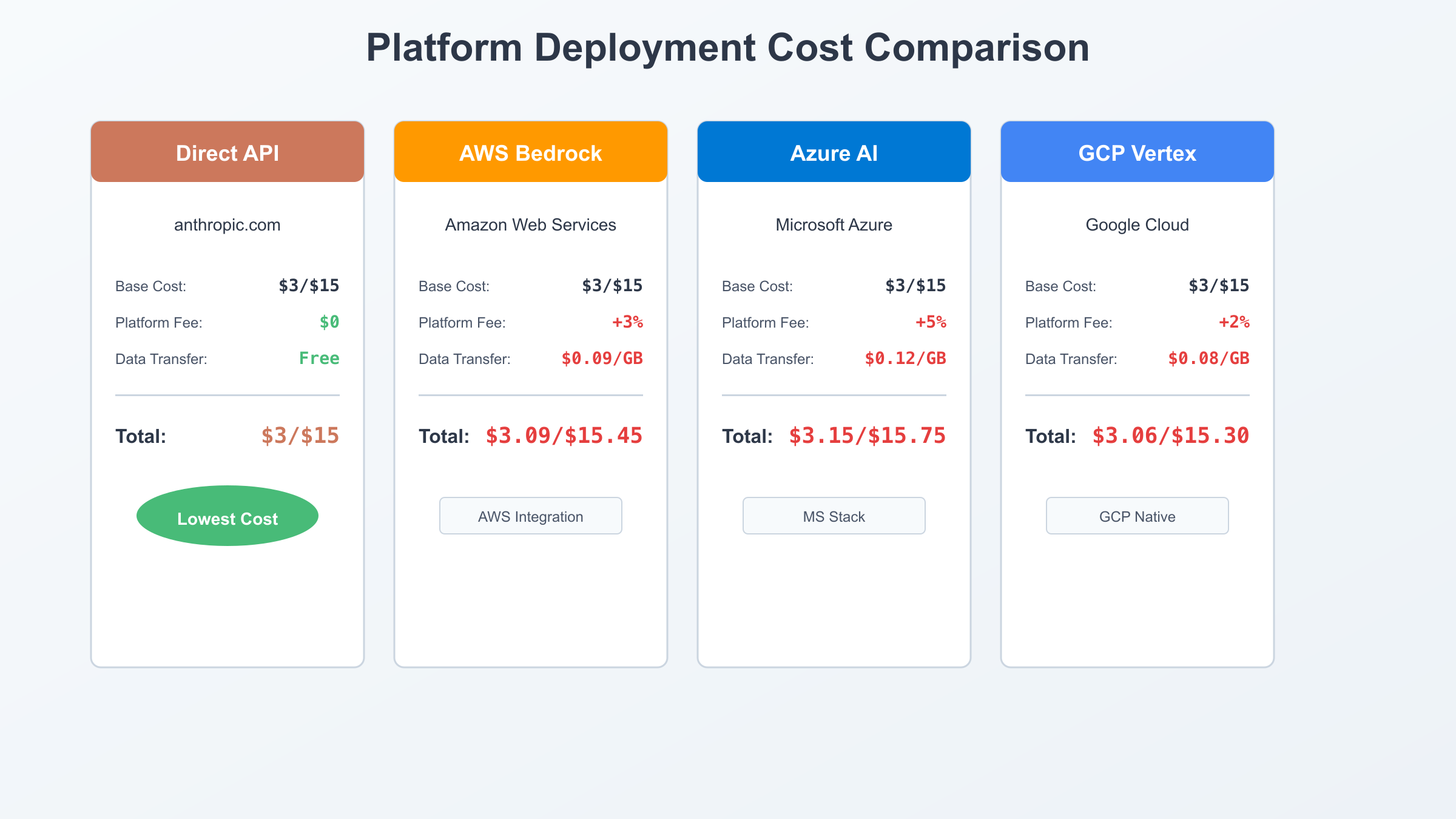Open the Direct API card header
The image size is (1456, 819).
(x=227, y=152)
